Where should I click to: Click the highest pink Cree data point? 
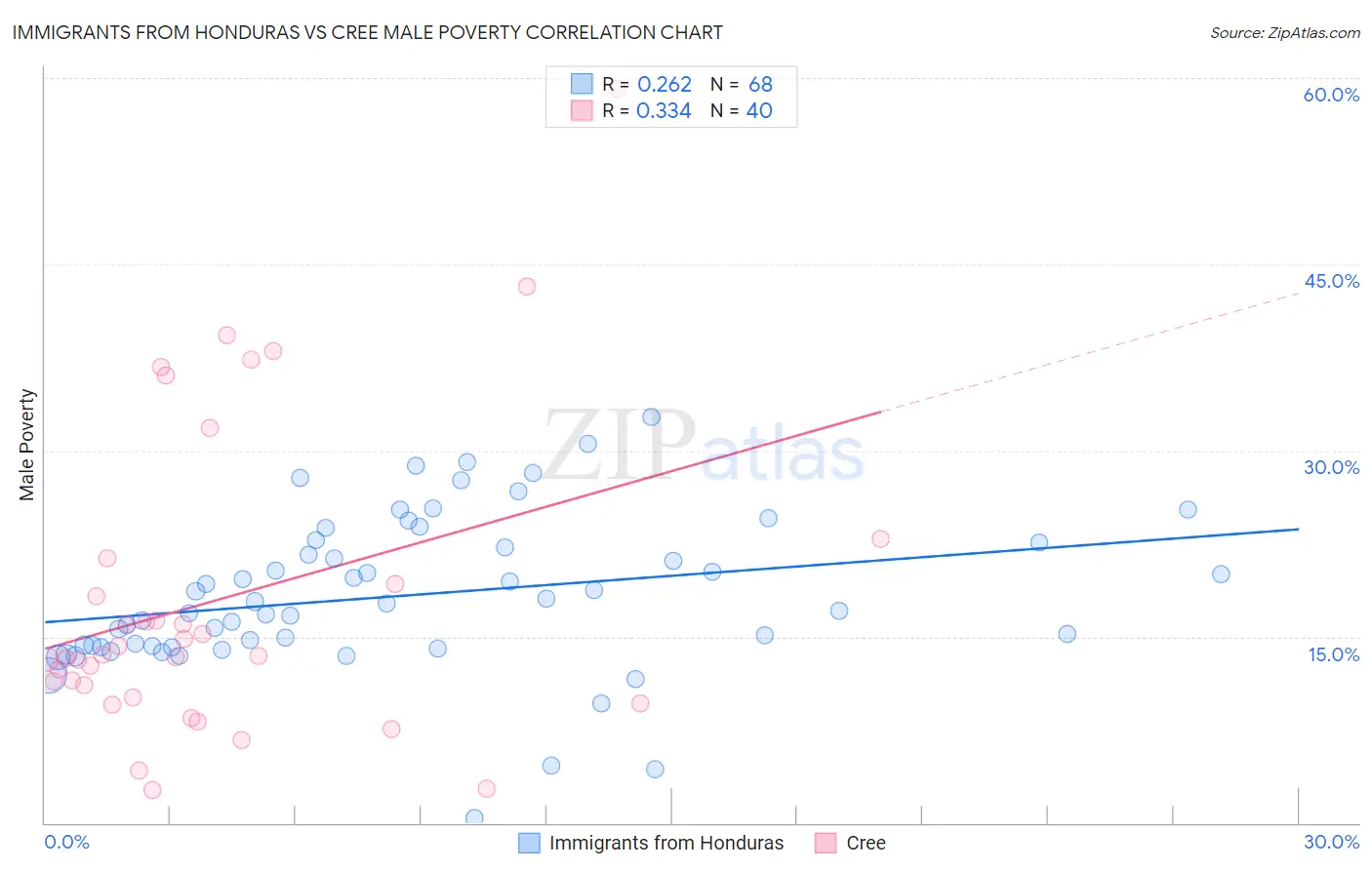(x=527, y=286)
